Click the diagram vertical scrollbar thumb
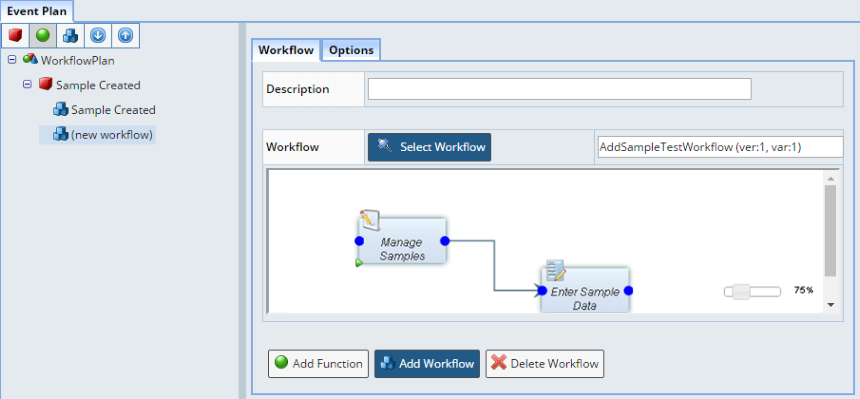The image size is (860, 399). (830, 230)
